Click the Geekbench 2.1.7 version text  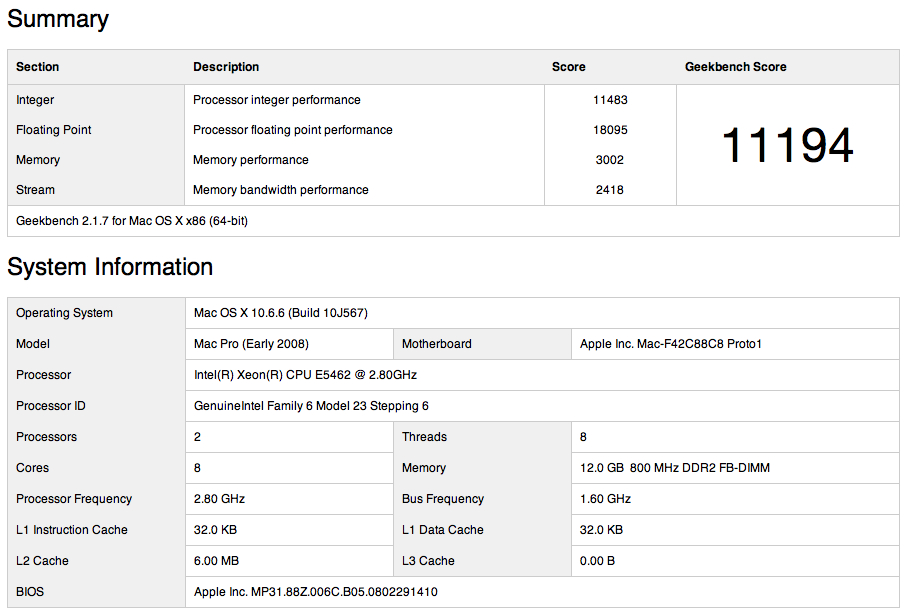click(x=132, y=221)
